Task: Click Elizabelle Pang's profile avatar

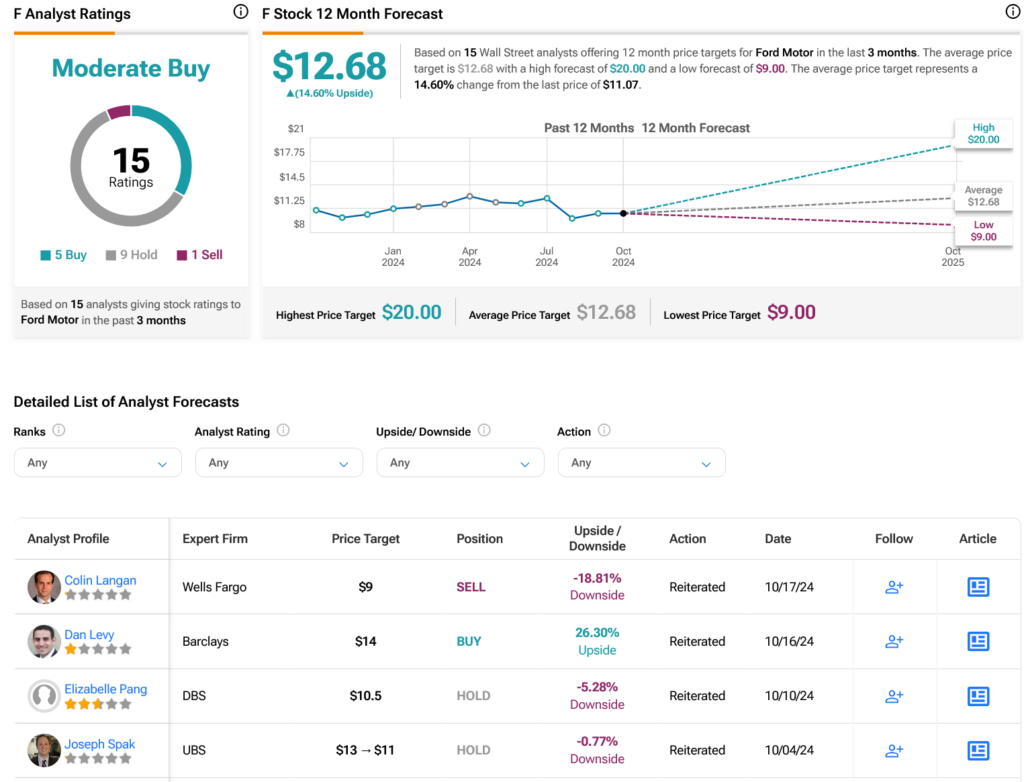Action: pos(44,696)
